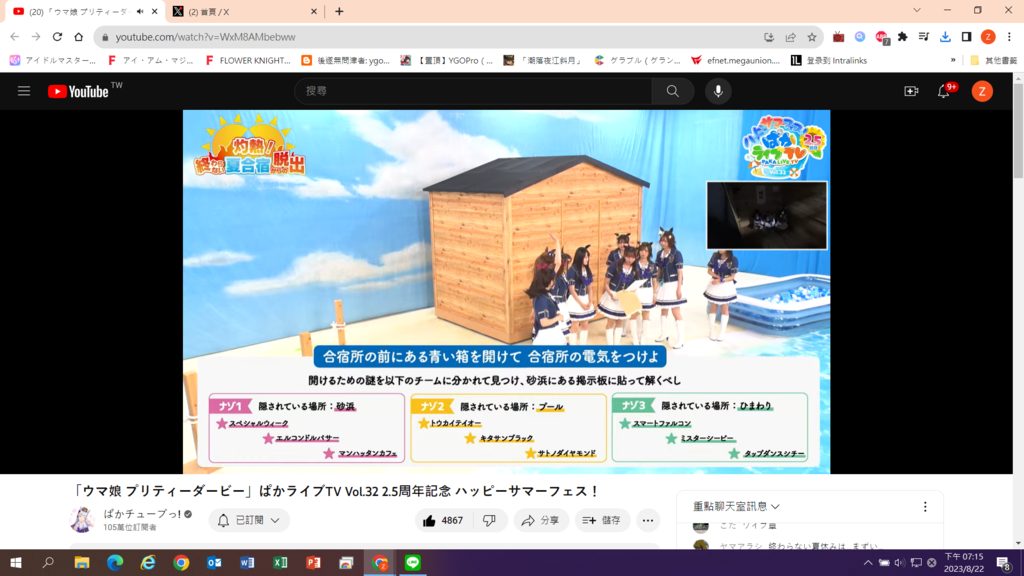The width and height of the screenshot is (1024, 576).
Task: Open the 其他書籤 bookmarks folder
Action: coord(993,60)
